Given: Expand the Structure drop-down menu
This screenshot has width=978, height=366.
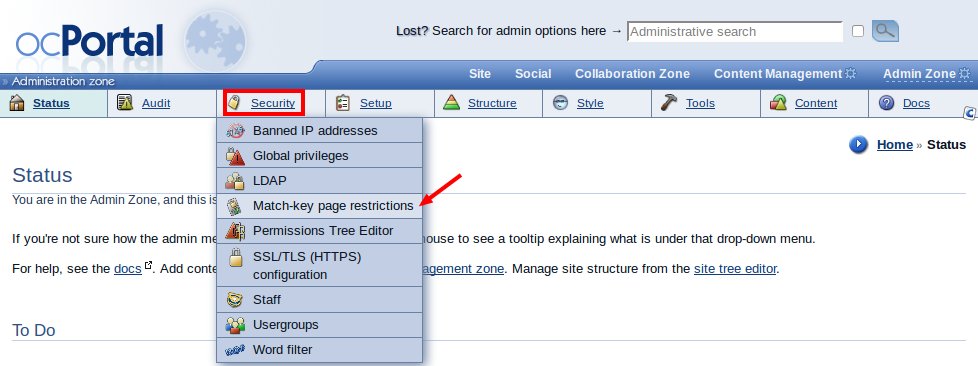Looking at the screenshot, I should (492, 104).
